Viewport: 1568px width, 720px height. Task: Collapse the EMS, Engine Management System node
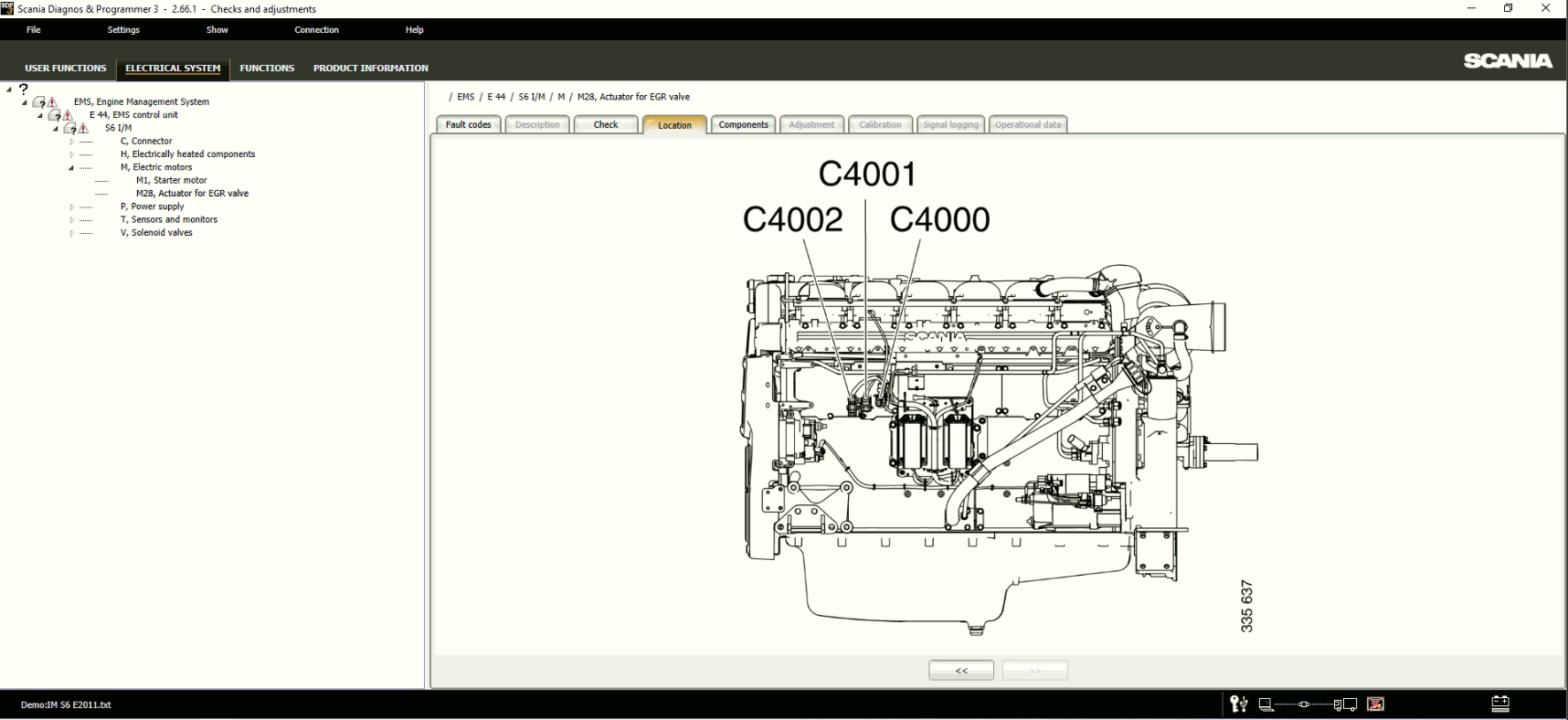pos(25,102)
